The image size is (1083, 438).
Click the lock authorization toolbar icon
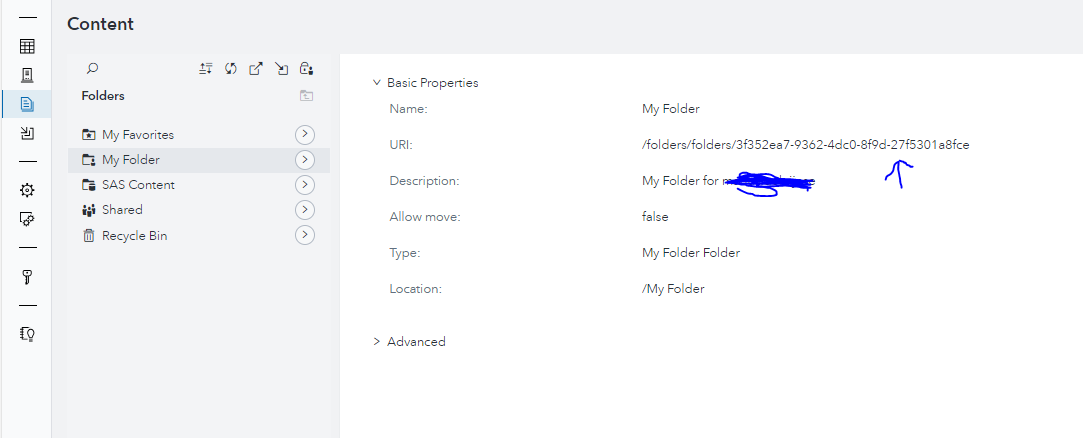coord(307,69)
